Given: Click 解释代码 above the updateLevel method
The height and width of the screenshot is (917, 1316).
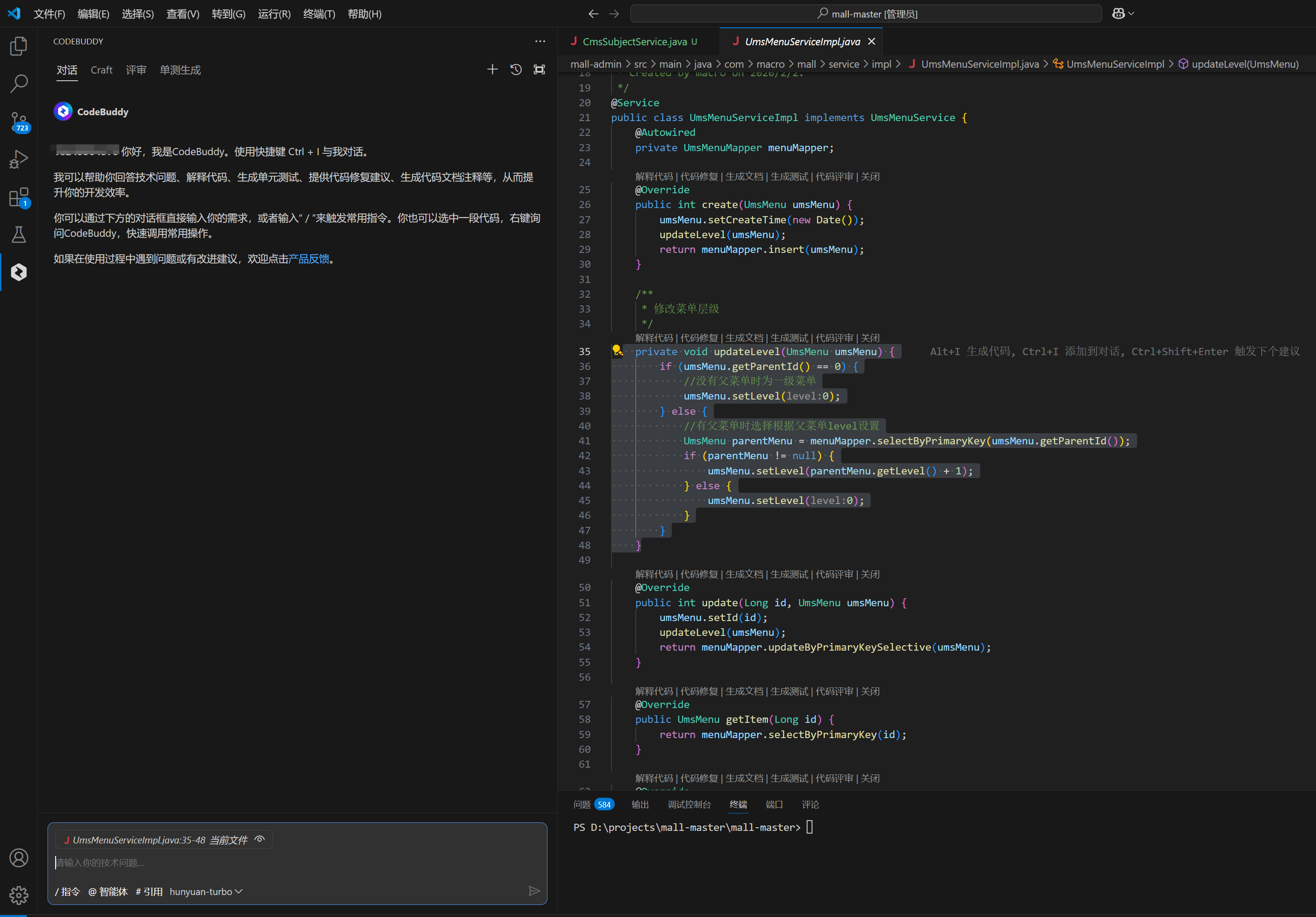Looking at the screenshot, I should pos(653,338).
